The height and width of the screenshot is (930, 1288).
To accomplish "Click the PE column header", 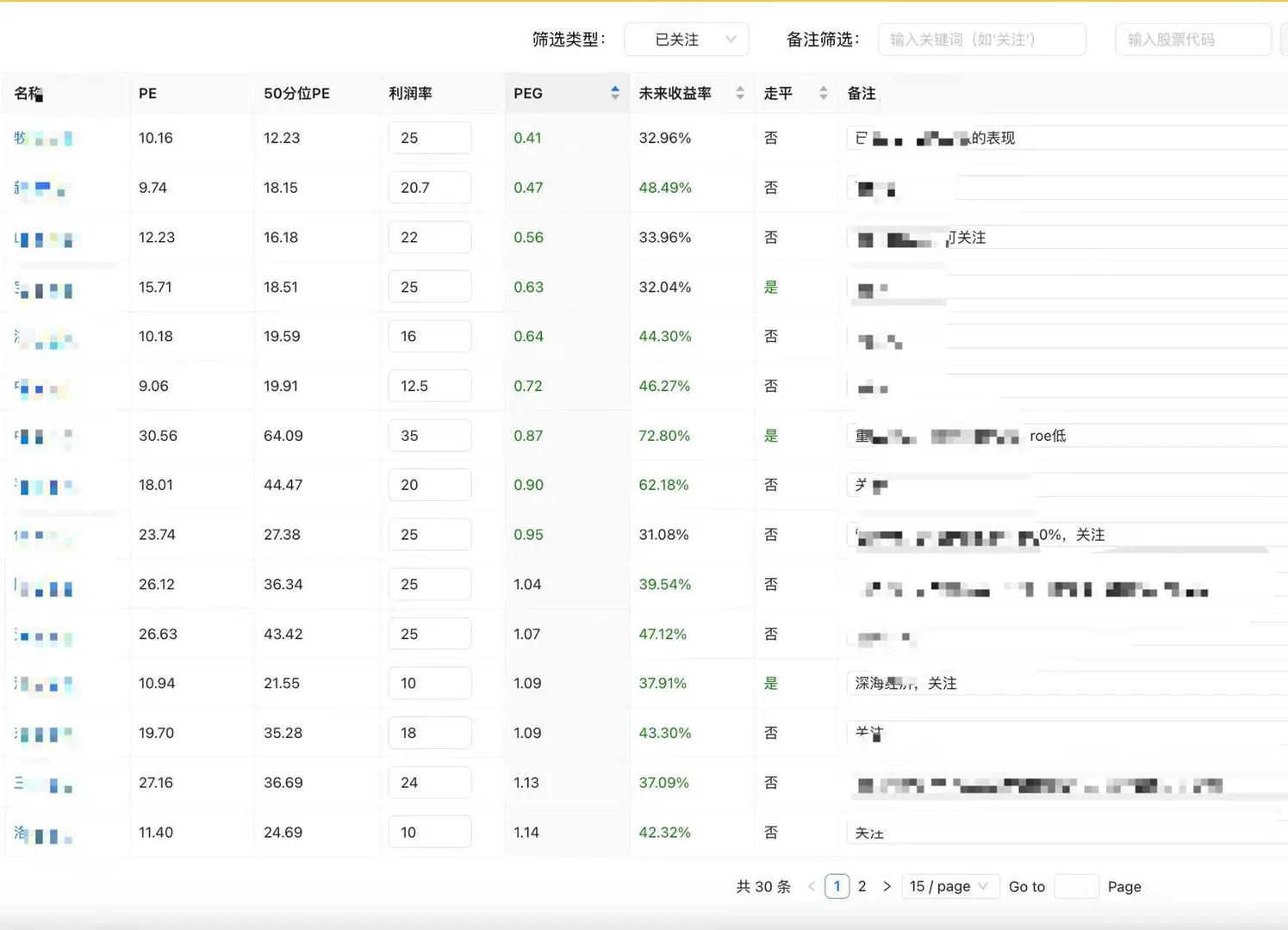I will pyautogui.click(x=146, y=93).
